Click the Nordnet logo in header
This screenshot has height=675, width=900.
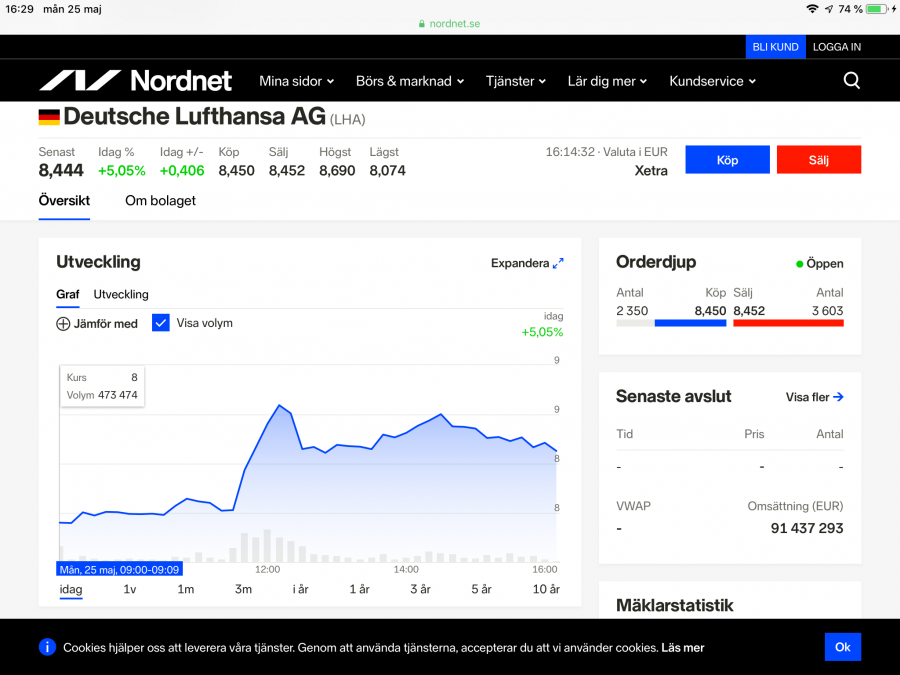135,81
